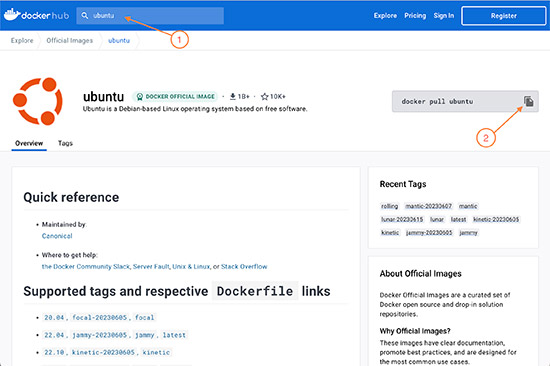Click the ubuntu breadcrumb link
This screenshot has width=550, height=366.
pyautogui.click(x=119, y=40)
